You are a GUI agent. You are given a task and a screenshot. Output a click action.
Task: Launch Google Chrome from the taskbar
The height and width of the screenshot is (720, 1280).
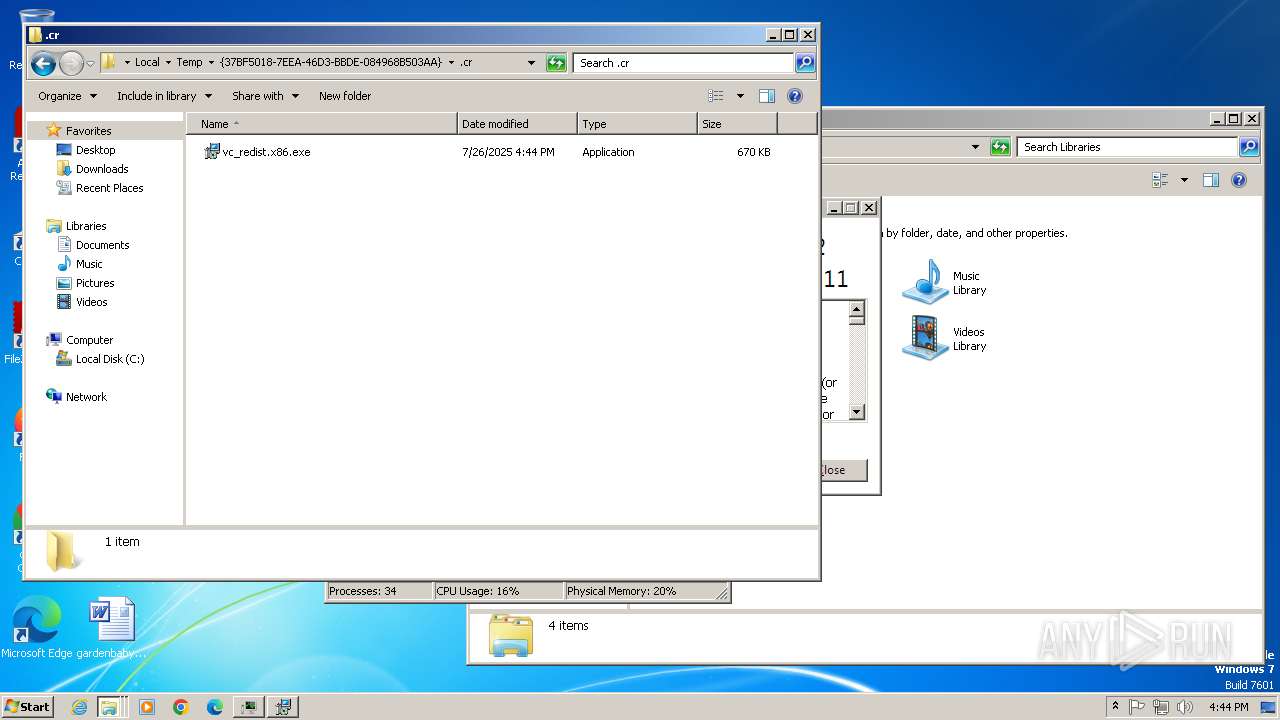coord(181,707)
